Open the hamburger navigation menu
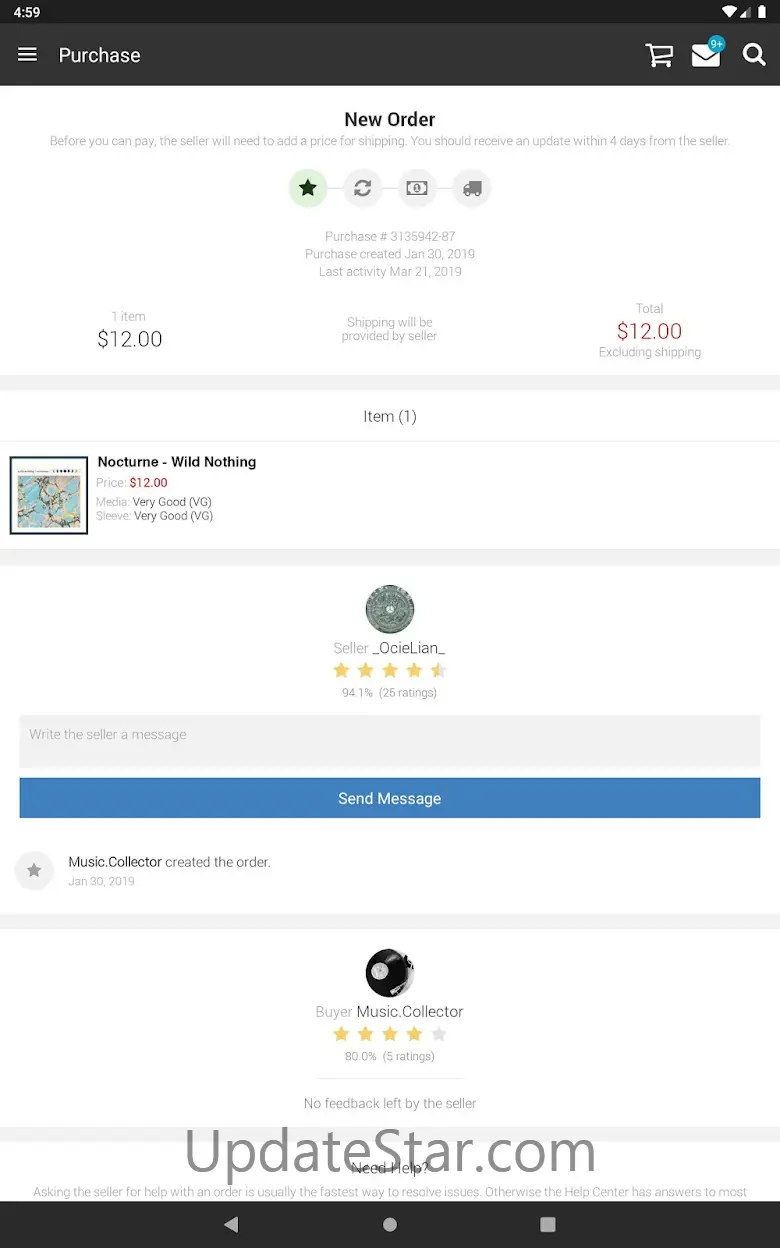 coord(27,55)
